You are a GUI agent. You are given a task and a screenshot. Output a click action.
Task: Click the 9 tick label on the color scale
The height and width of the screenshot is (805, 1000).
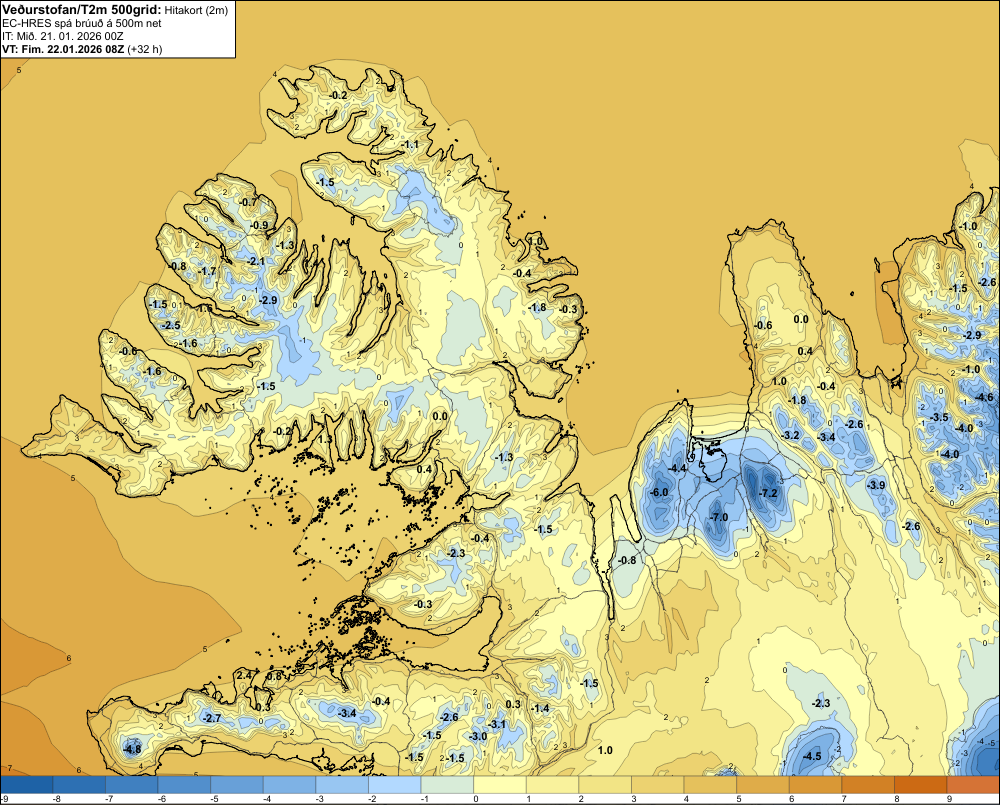click(948, 799)
